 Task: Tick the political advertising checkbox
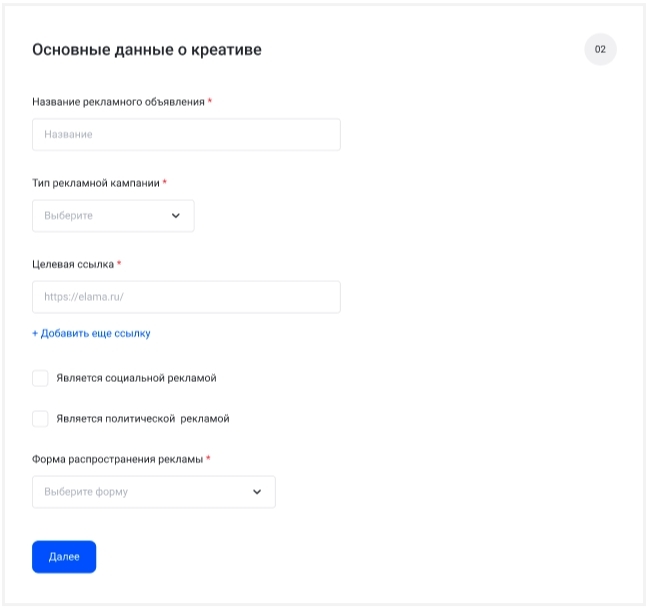(40, 419)
